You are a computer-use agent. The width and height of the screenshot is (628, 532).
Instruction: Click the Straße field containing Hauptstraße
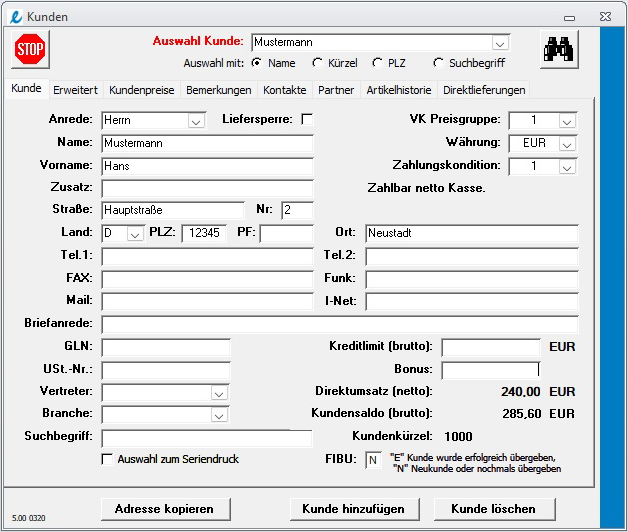173,210
